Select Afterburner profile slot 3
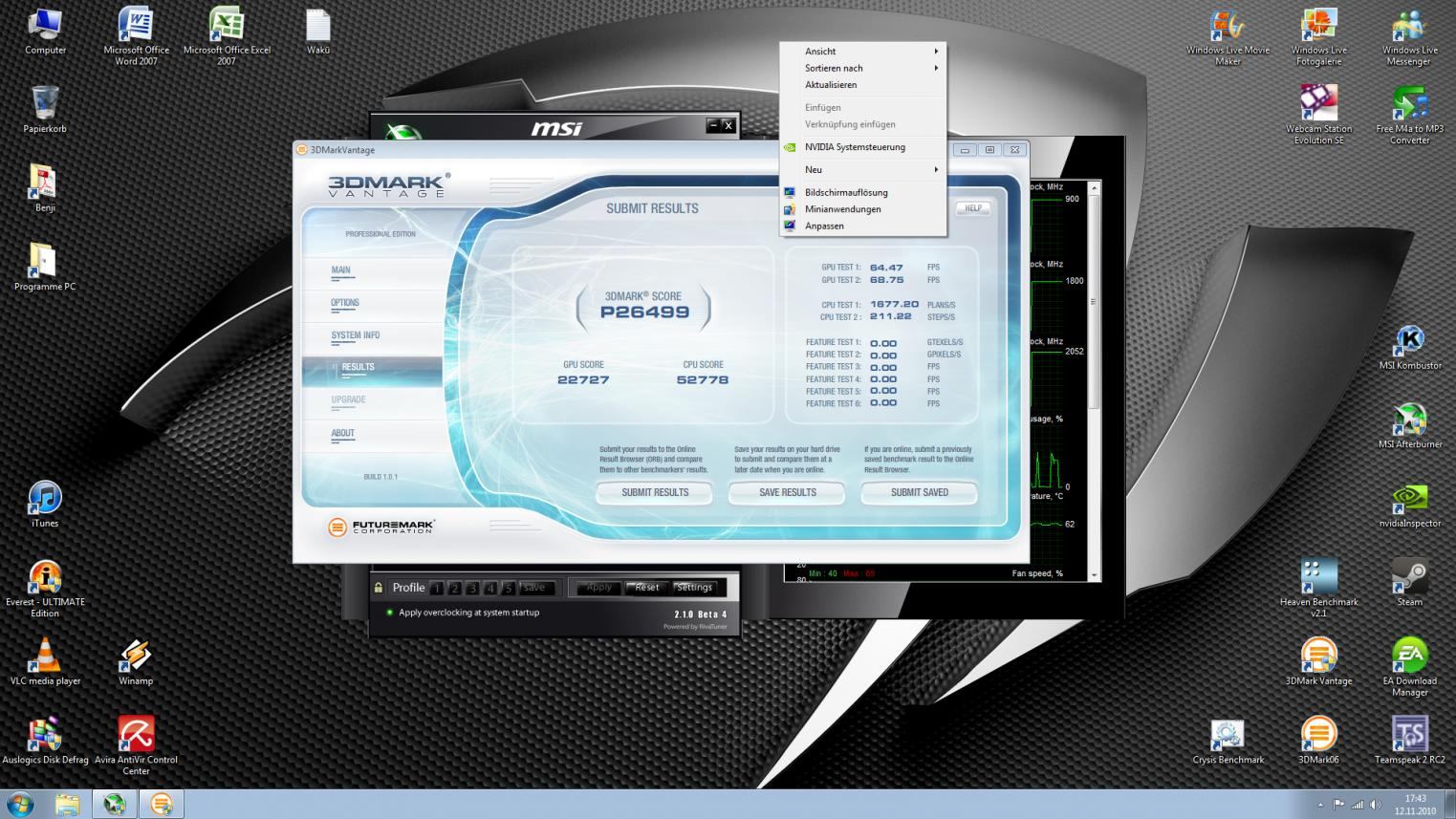Viewport: 1456px width, 819px height. (x=472, y=589)
